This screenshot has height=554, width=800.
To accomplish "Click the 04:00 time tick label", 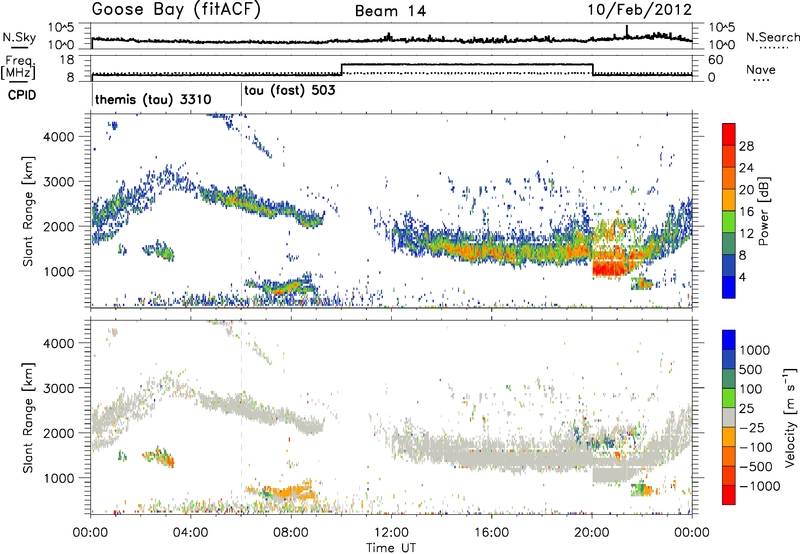I will 190,533.
